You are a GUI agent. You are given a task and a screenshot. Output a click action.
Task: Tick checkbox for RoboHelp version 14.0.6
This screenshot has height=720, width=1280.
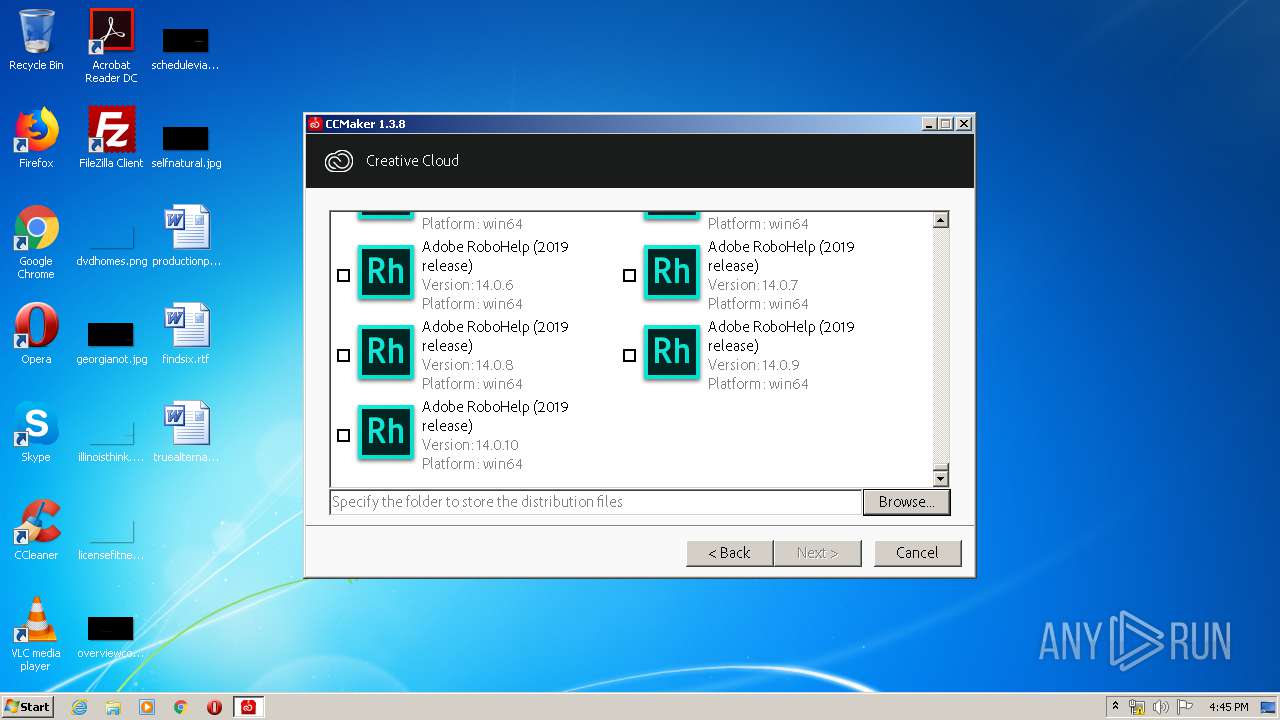point(343,275)
